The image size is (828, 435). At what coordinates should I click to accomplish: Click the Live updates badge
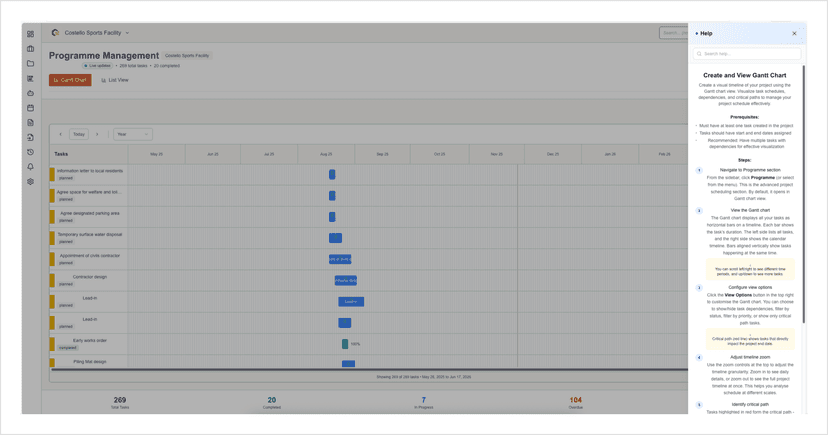pos(97,65)
